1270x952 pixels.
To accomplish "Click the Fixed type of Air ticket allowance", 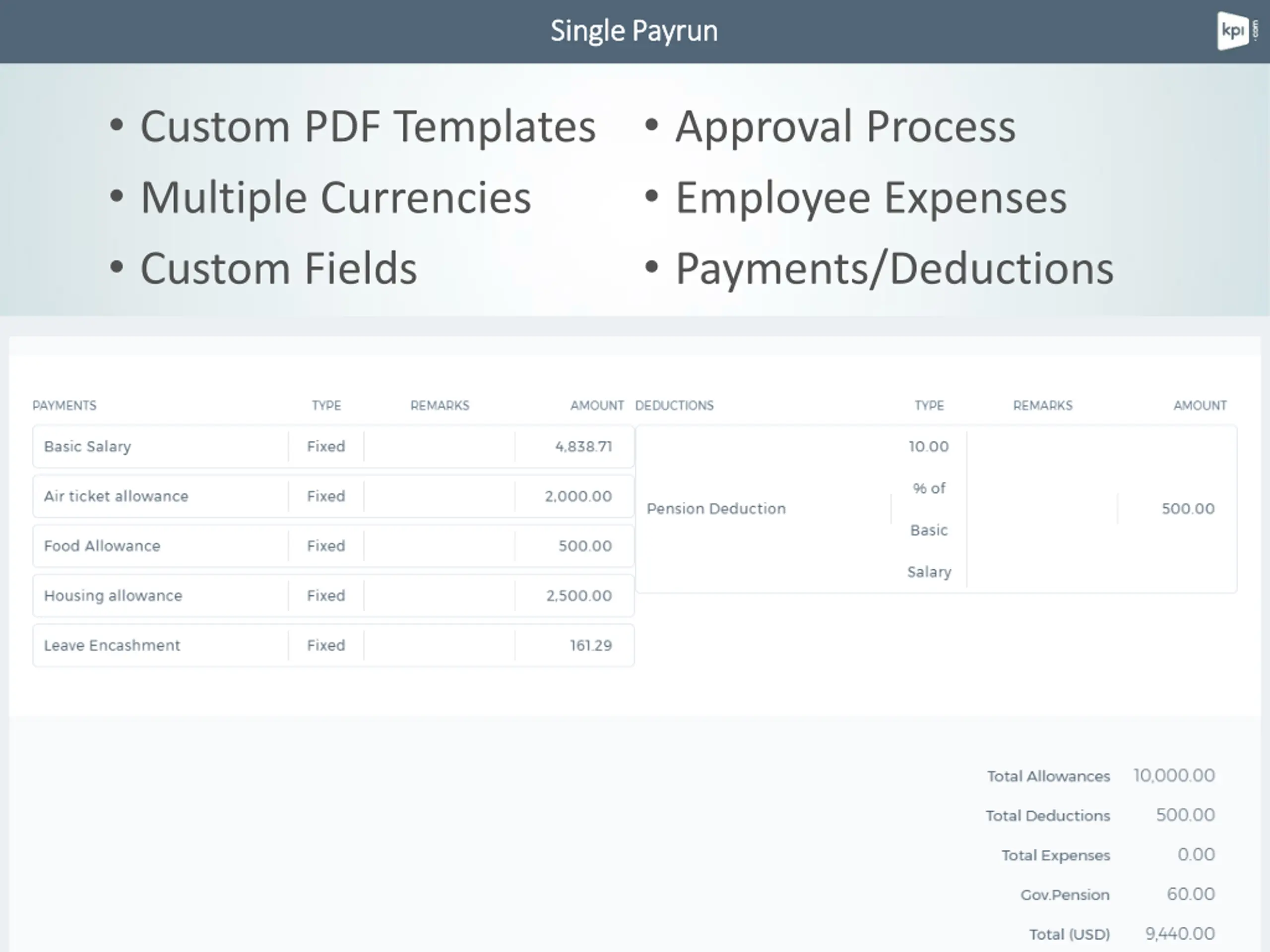I will point(326,496).
